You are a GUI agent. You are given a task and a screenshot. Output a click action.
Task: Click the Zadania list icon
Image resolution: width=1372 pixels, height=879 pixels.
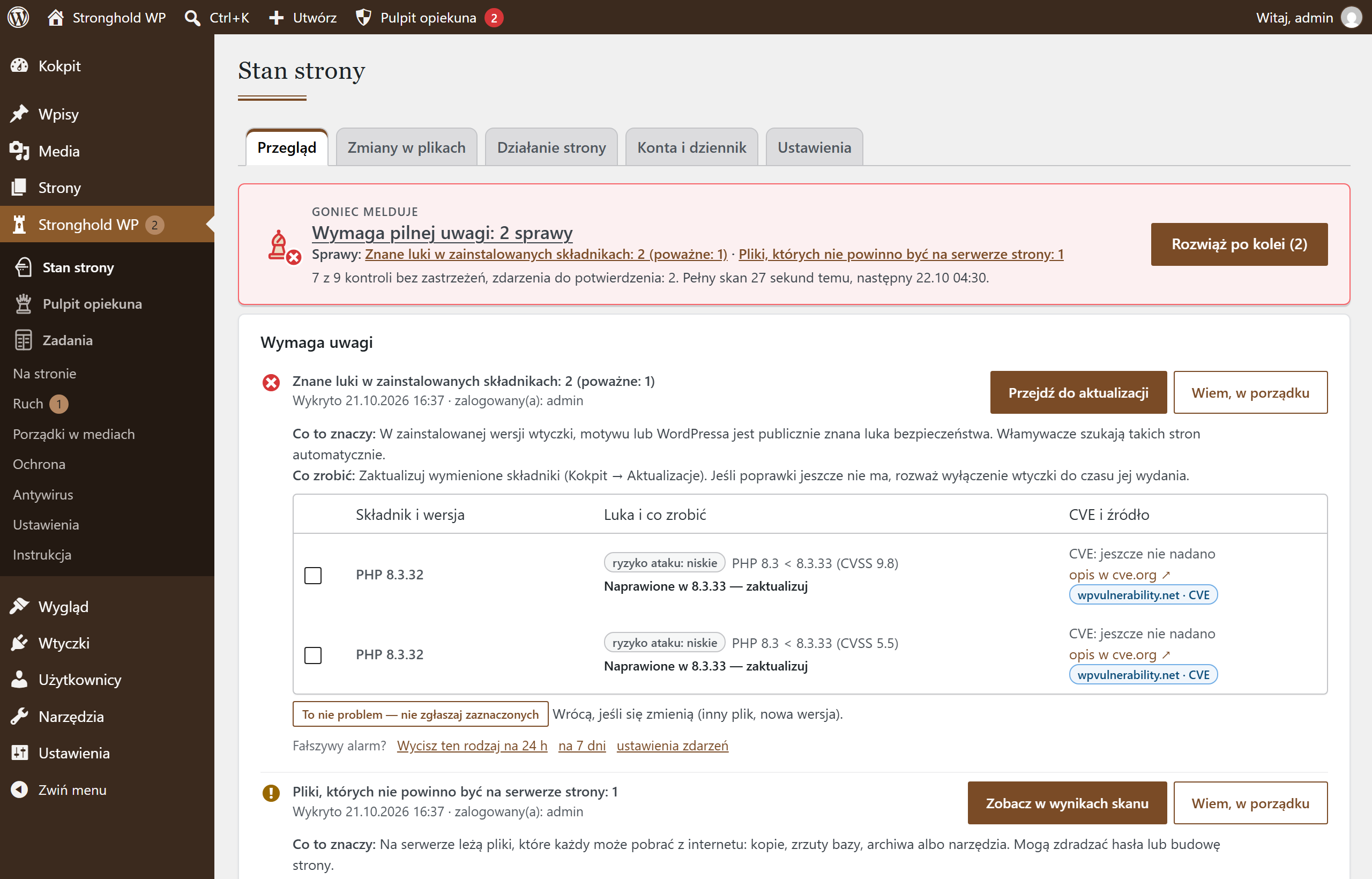pos(24,340)
